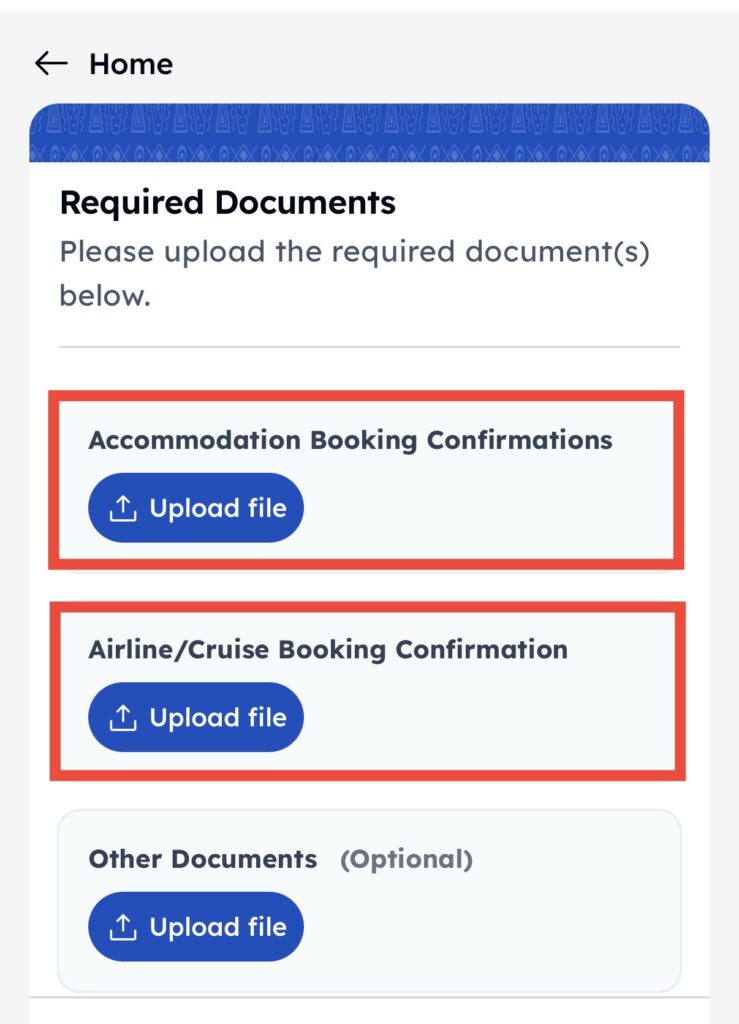Select the Accommodation Booking Confirmations title
Image resolution: width=739 pixels, height=1024 pixels.
coord(350,440)
